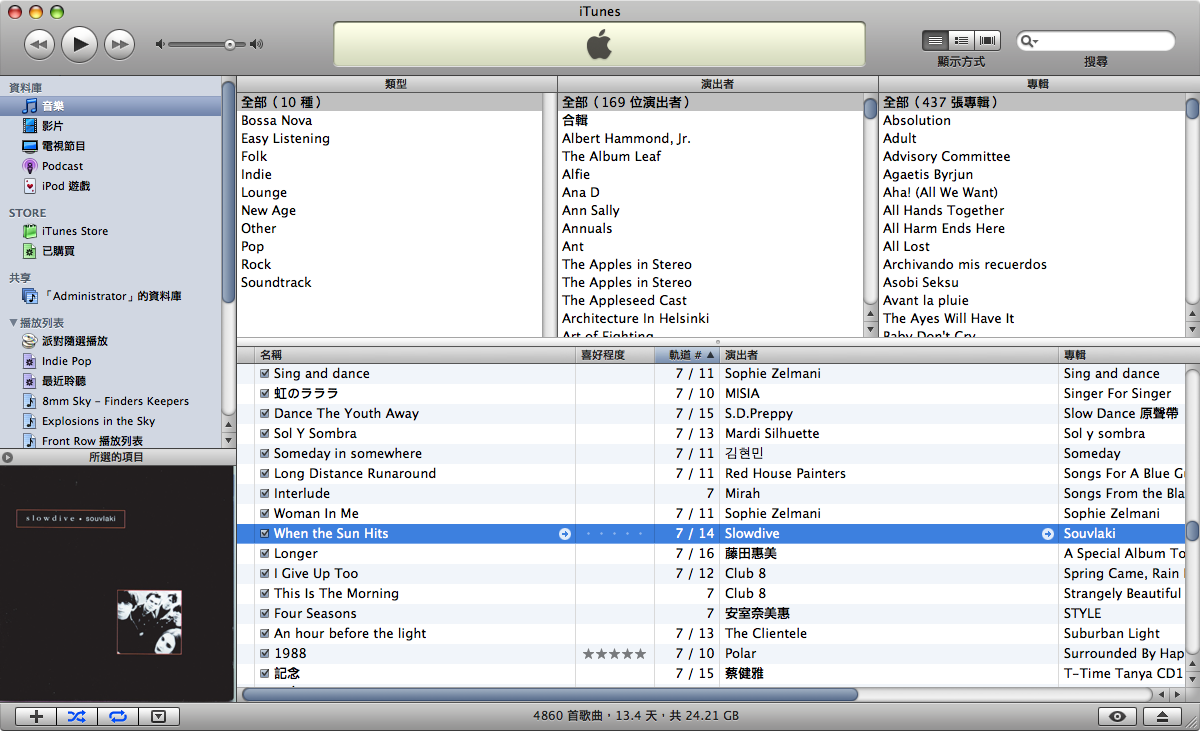Select 音樂 in the library sidebar
This screenshot has height=731, width=1200.
pos(110,106)
